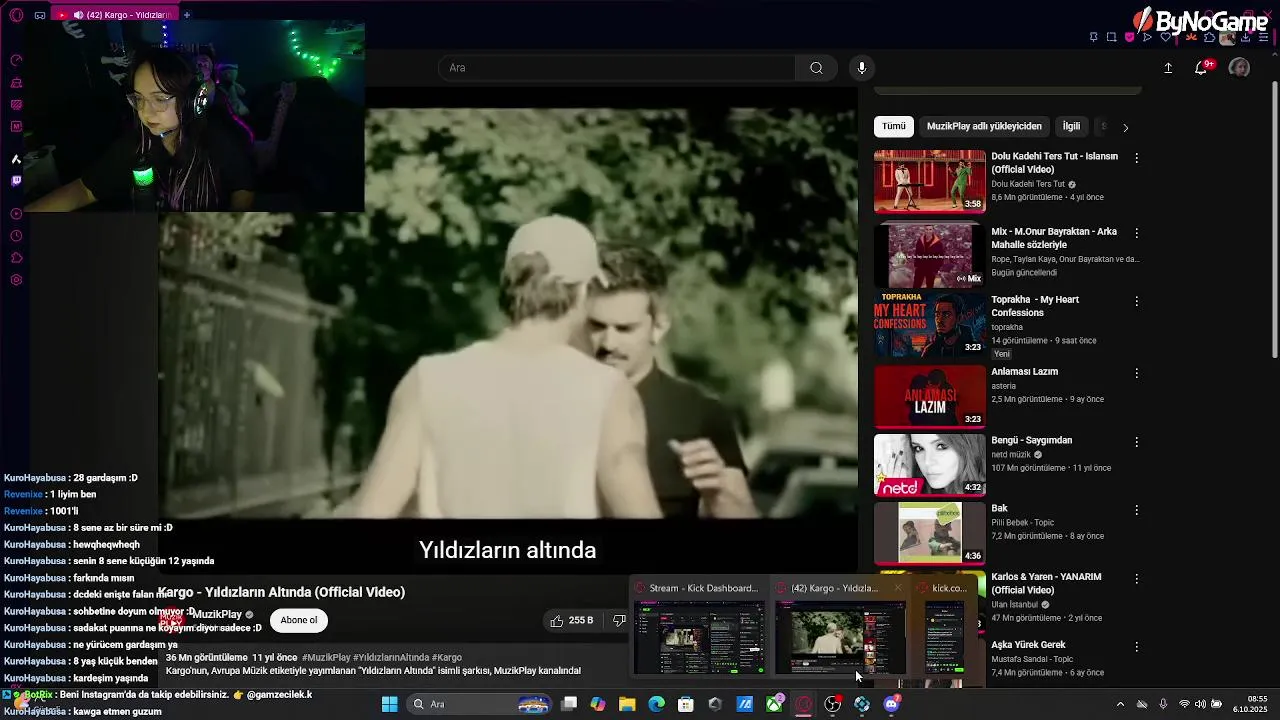The image size is (1280, 720).
Task: Click the YouTube search magnifier button
Action: [816, 68]
